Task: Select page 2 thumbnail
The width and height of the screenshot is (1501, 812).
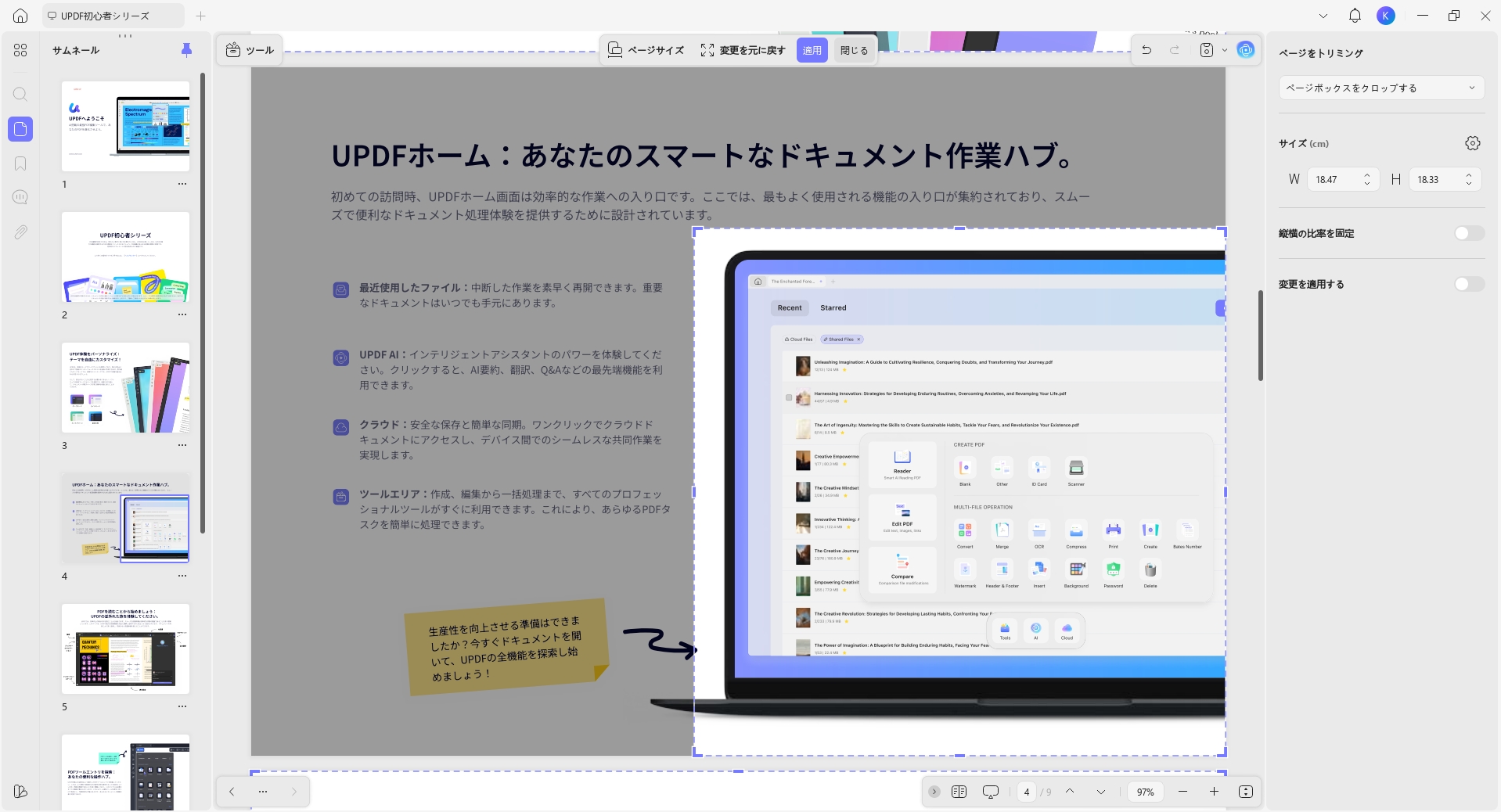Action: coord(125,257)
